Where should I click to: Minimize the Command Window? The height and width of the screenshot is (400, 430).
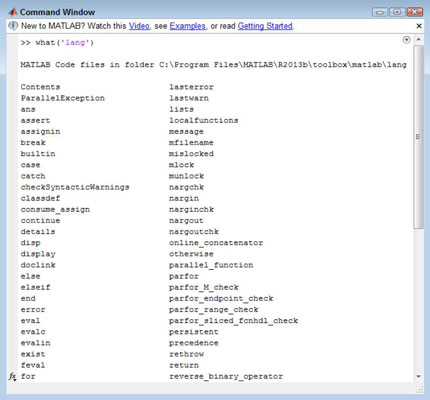[x=379, y=12]
